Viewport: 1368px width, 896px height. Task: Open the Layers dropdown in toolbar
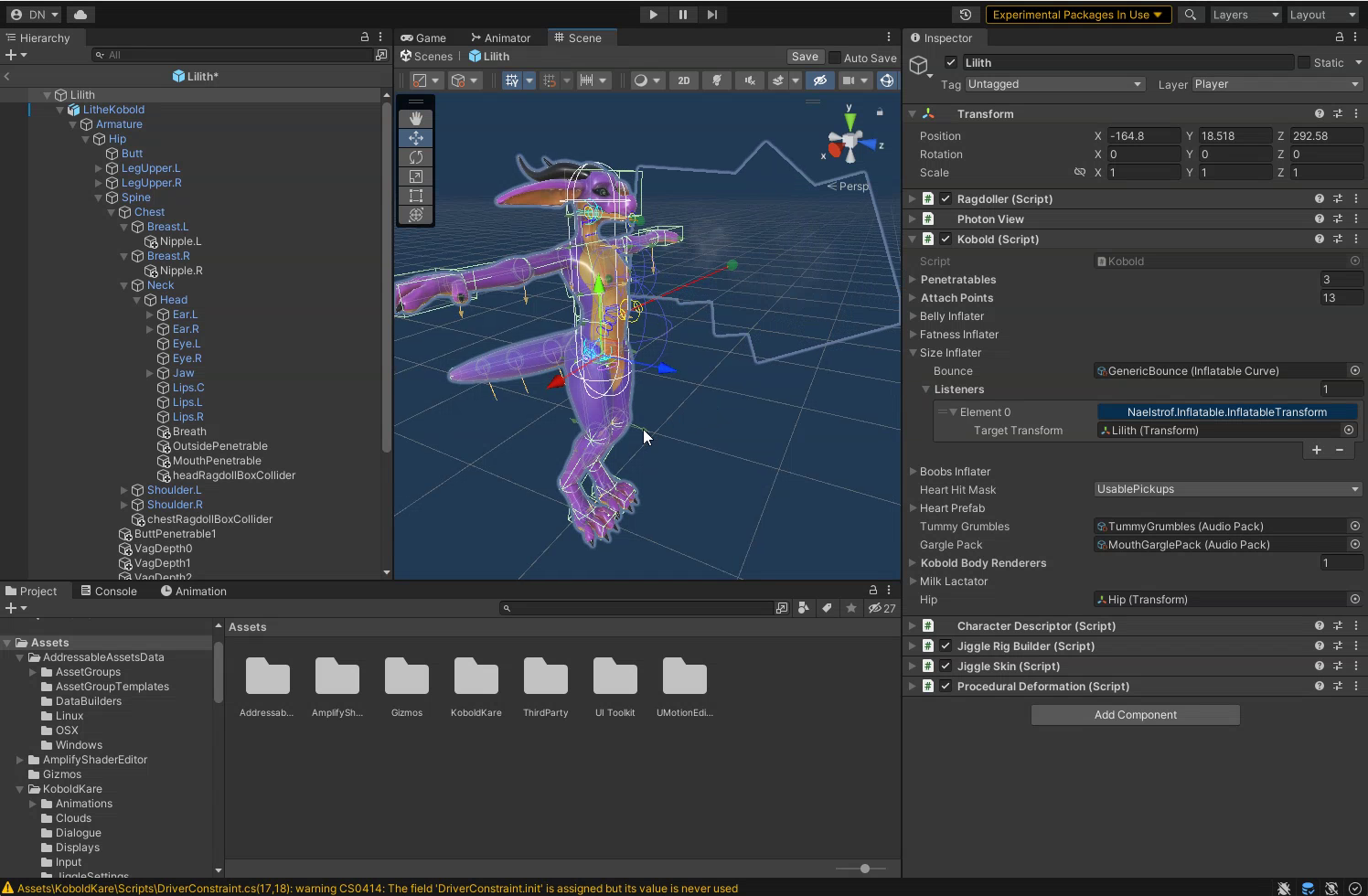[x=1245, y=15]
